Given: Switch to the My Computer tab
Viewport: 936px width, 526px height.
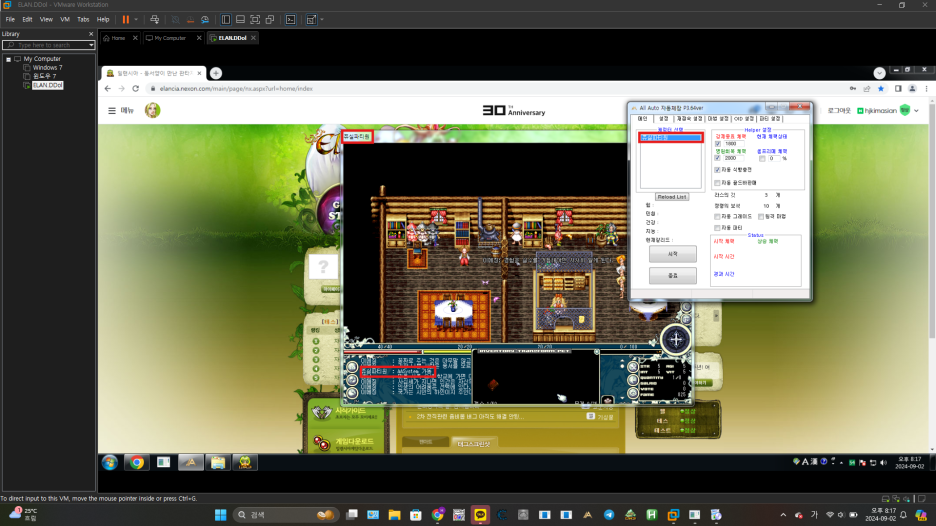Looking at the screenshot, I should coord(170,38).
